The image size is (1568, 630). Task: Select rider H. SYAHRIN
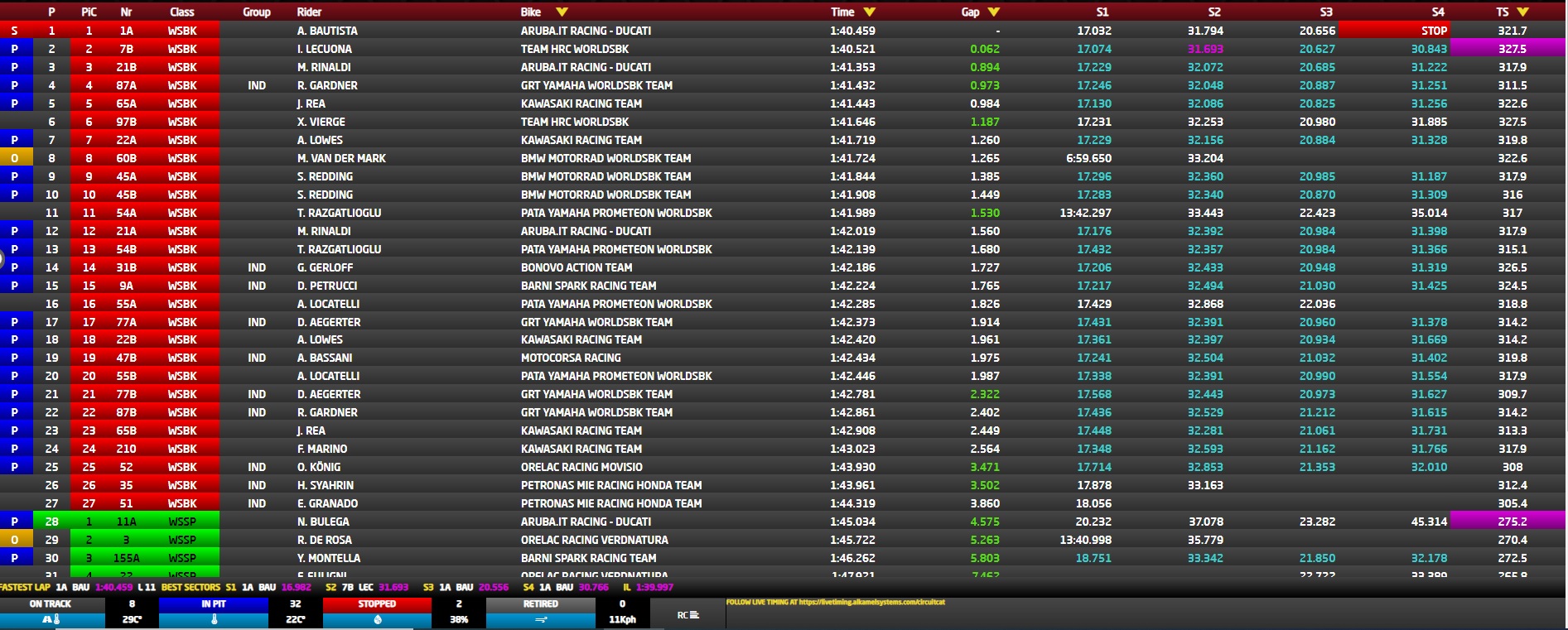(x=326, y=485)
